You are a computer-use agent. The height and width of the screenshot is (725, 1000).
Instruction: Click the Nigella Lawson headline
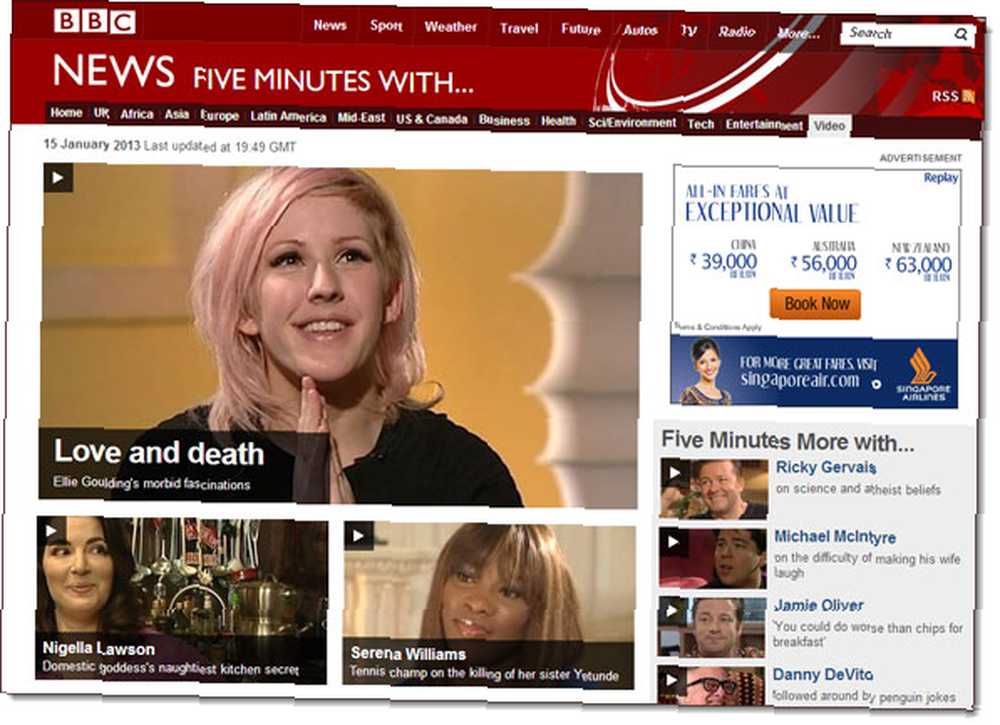coord(98,648)
